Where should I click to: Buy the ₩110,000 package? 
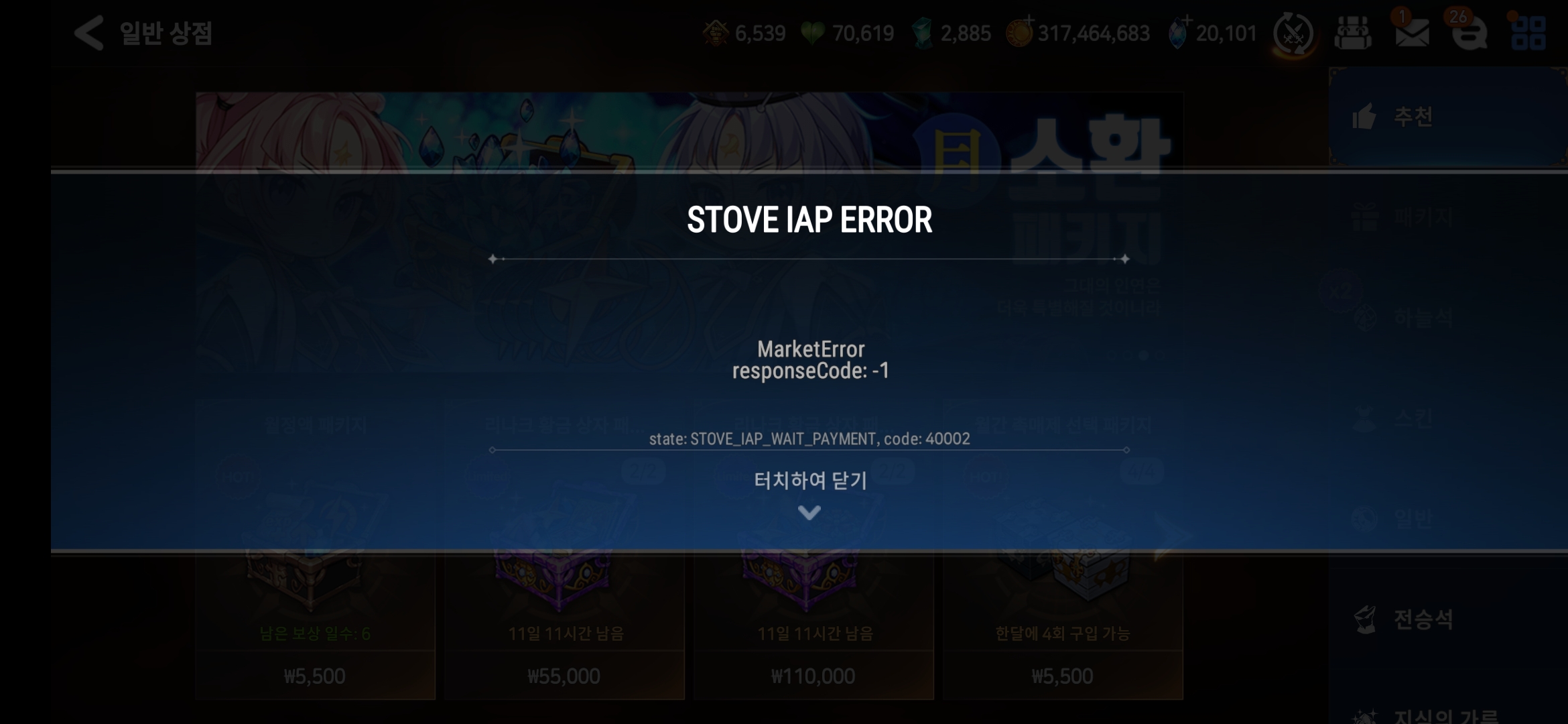coord(813,676)
